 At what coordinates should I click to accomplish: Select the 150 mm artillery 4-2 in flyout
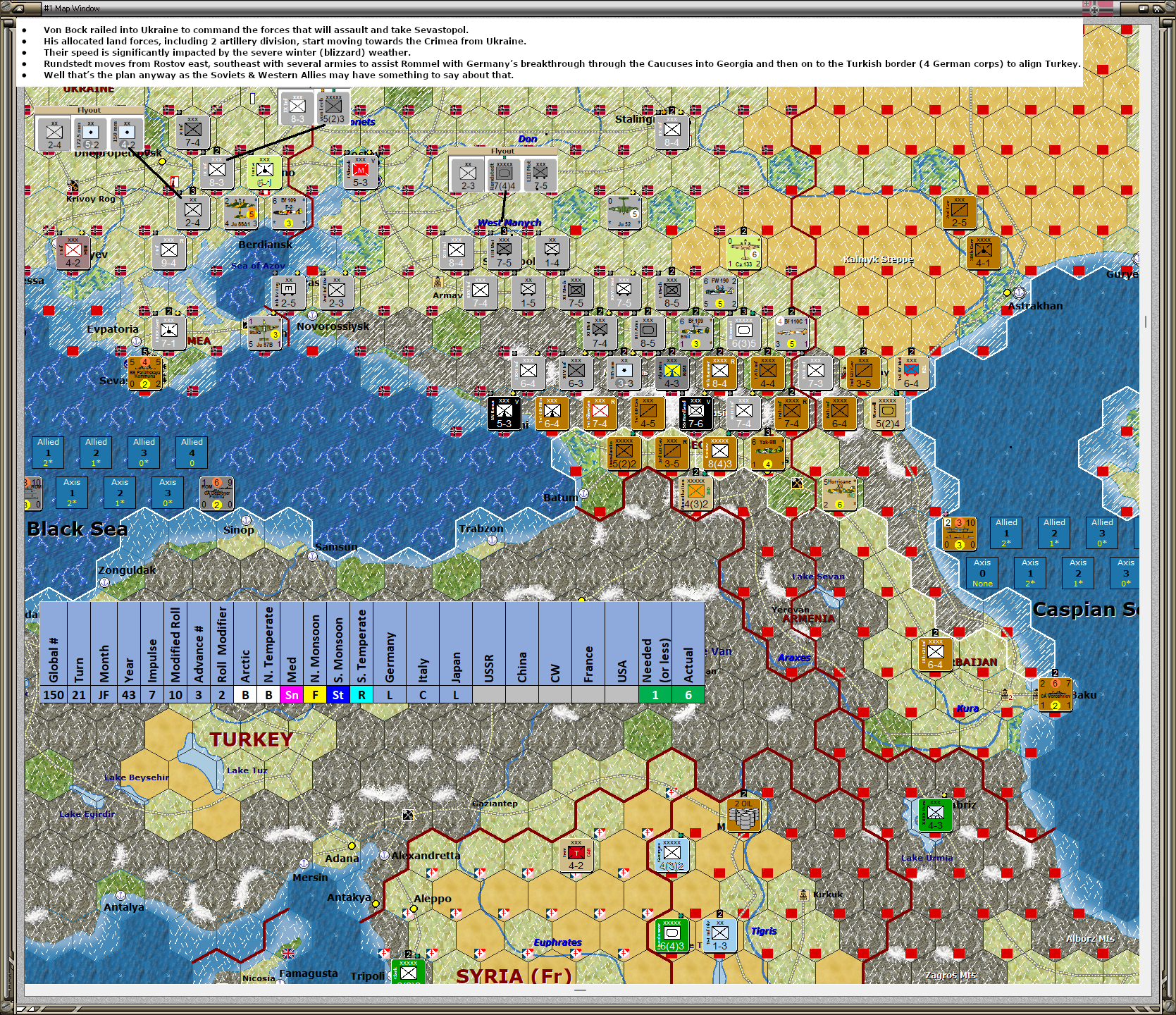tap(127, 133)
